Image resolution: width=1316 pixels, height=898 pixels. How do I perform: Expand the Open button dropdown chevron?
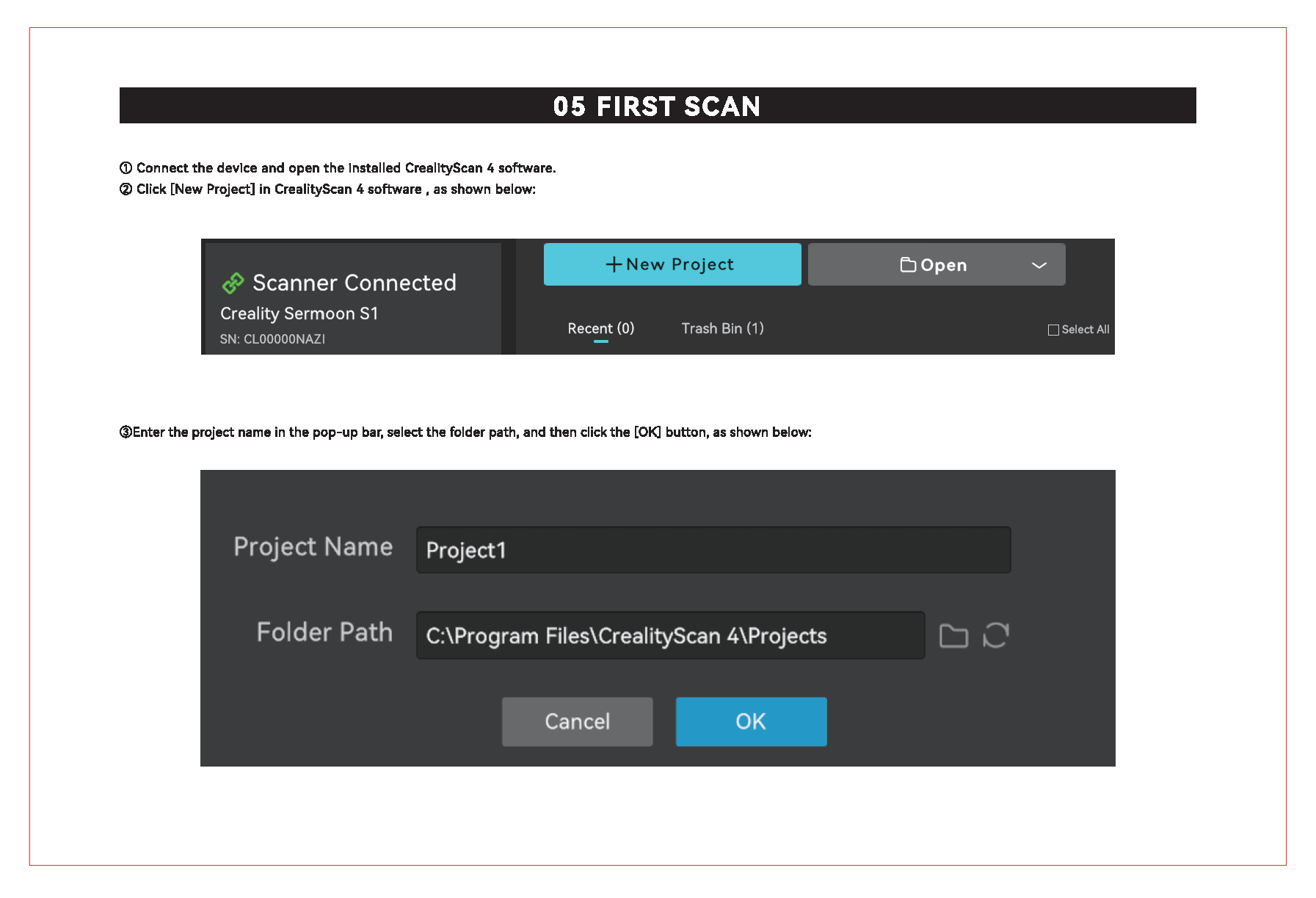tap(1039, 265)
